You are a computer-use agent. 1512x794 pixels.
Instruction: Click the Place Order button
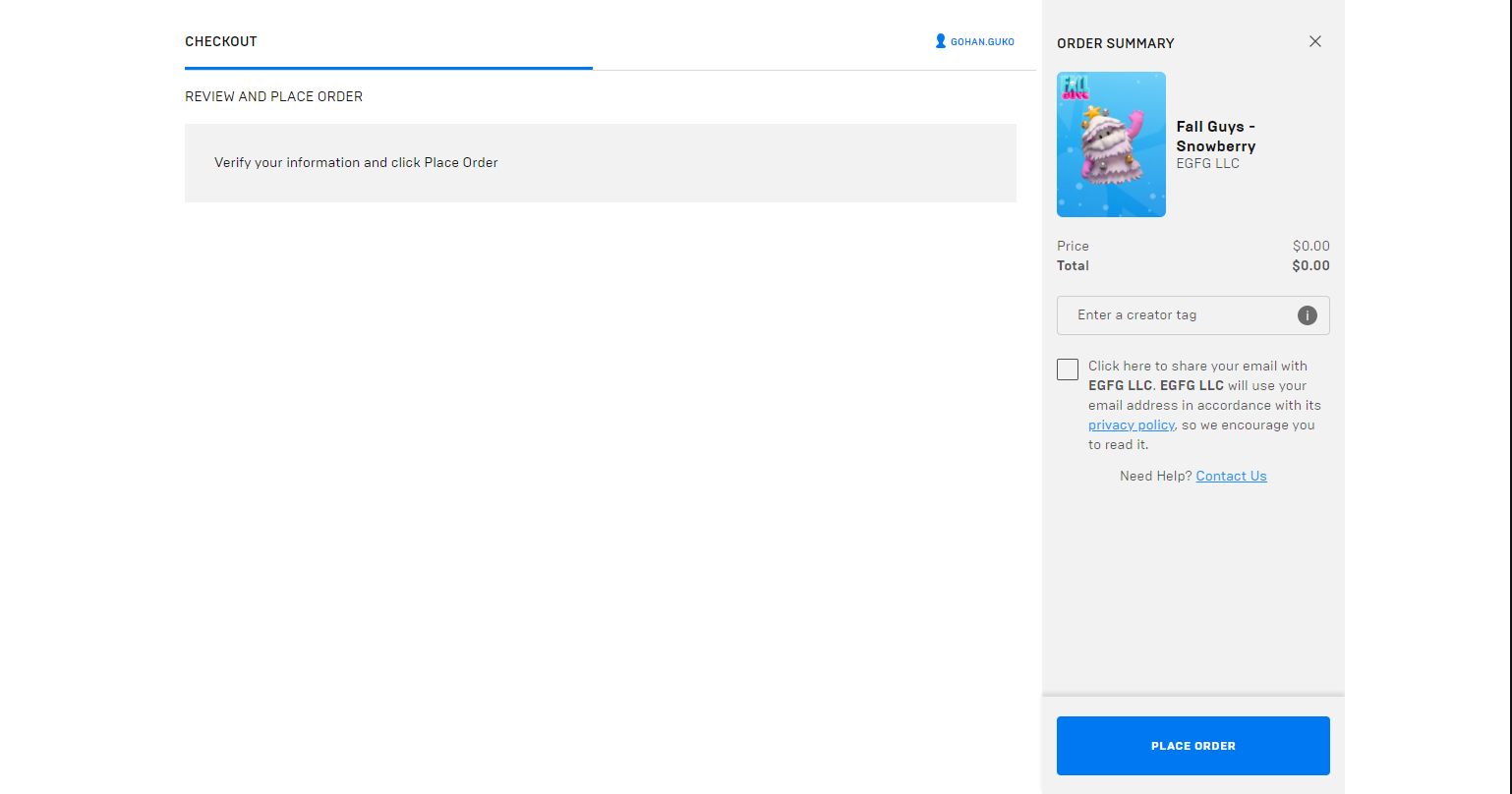1192,746
